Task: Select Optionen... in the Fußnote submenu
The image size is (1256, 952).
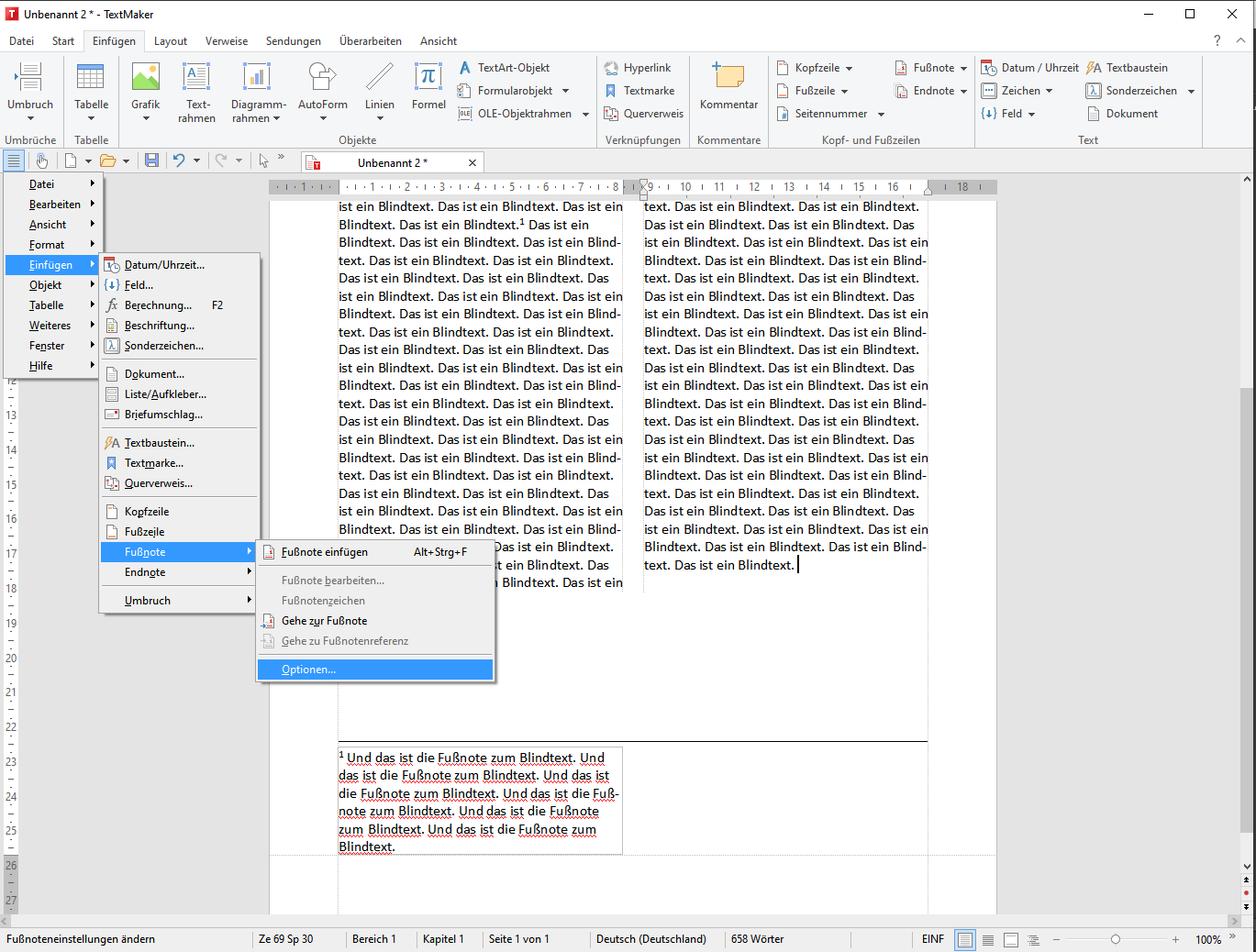Action: 309,670
